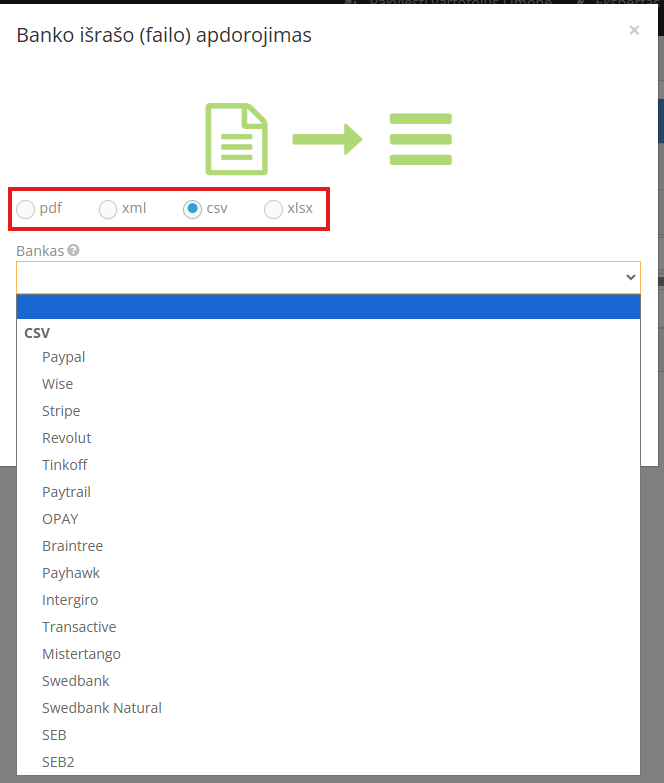Select the Paytrail option
This screenshot has height=783, width=664.
328,492
